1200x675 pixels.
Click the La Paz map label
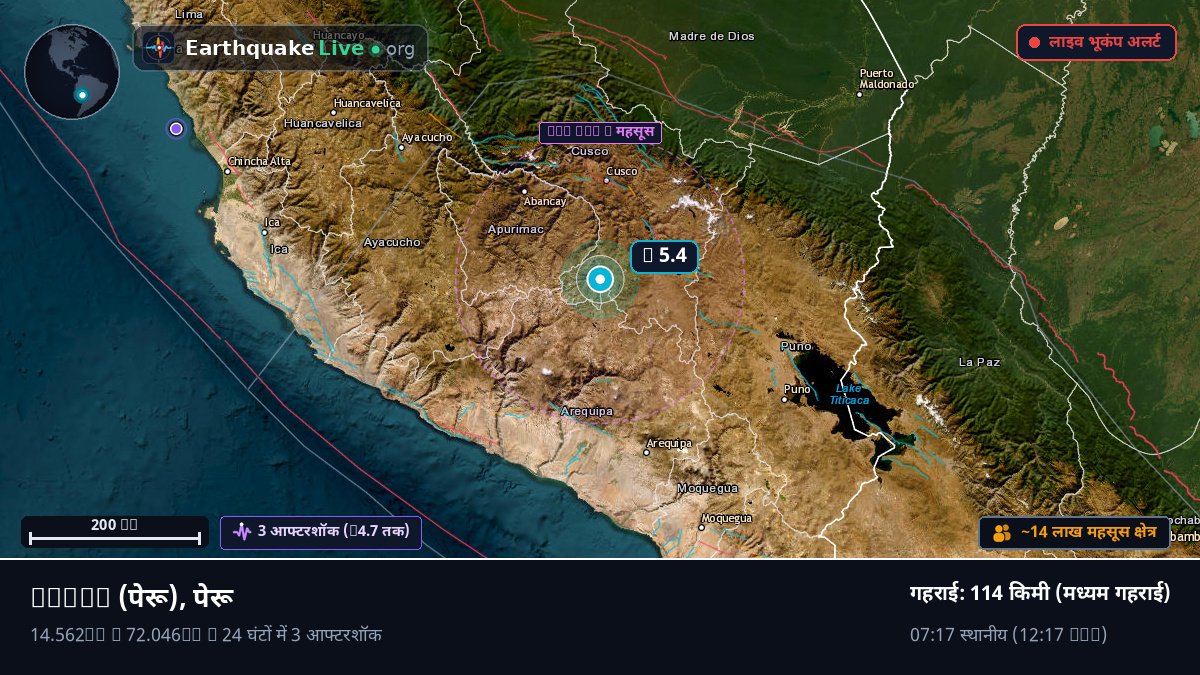[x=979, y=362]
